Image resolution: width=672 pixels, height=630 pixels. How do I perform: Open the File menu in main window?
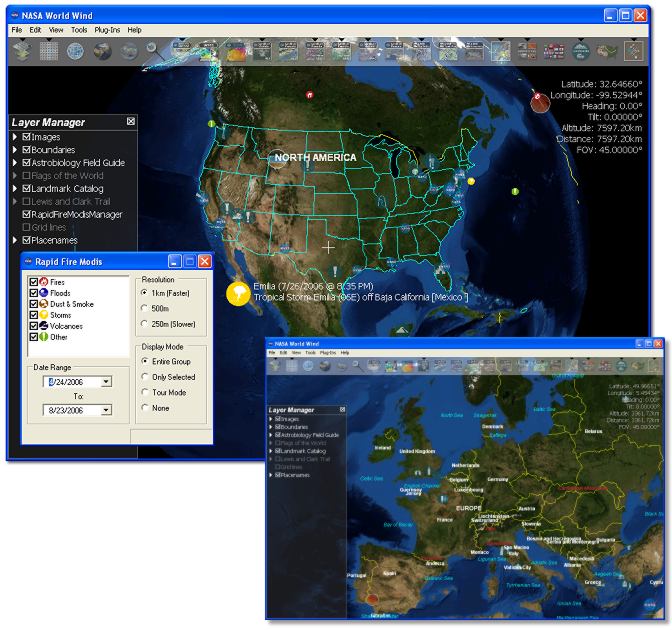pyautogui.click(x=16, y=30)
